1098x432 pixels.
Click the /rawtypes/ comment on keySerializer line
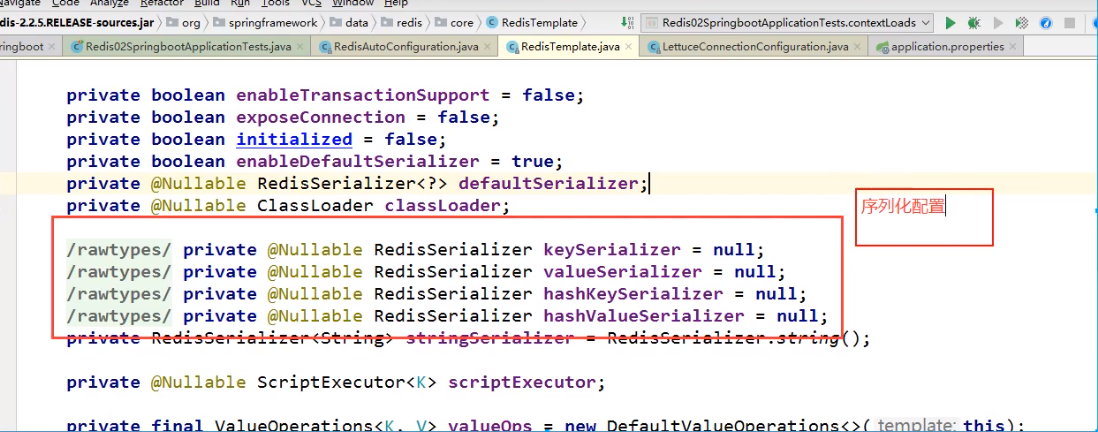pyautogui.click(x=118, y=249)
